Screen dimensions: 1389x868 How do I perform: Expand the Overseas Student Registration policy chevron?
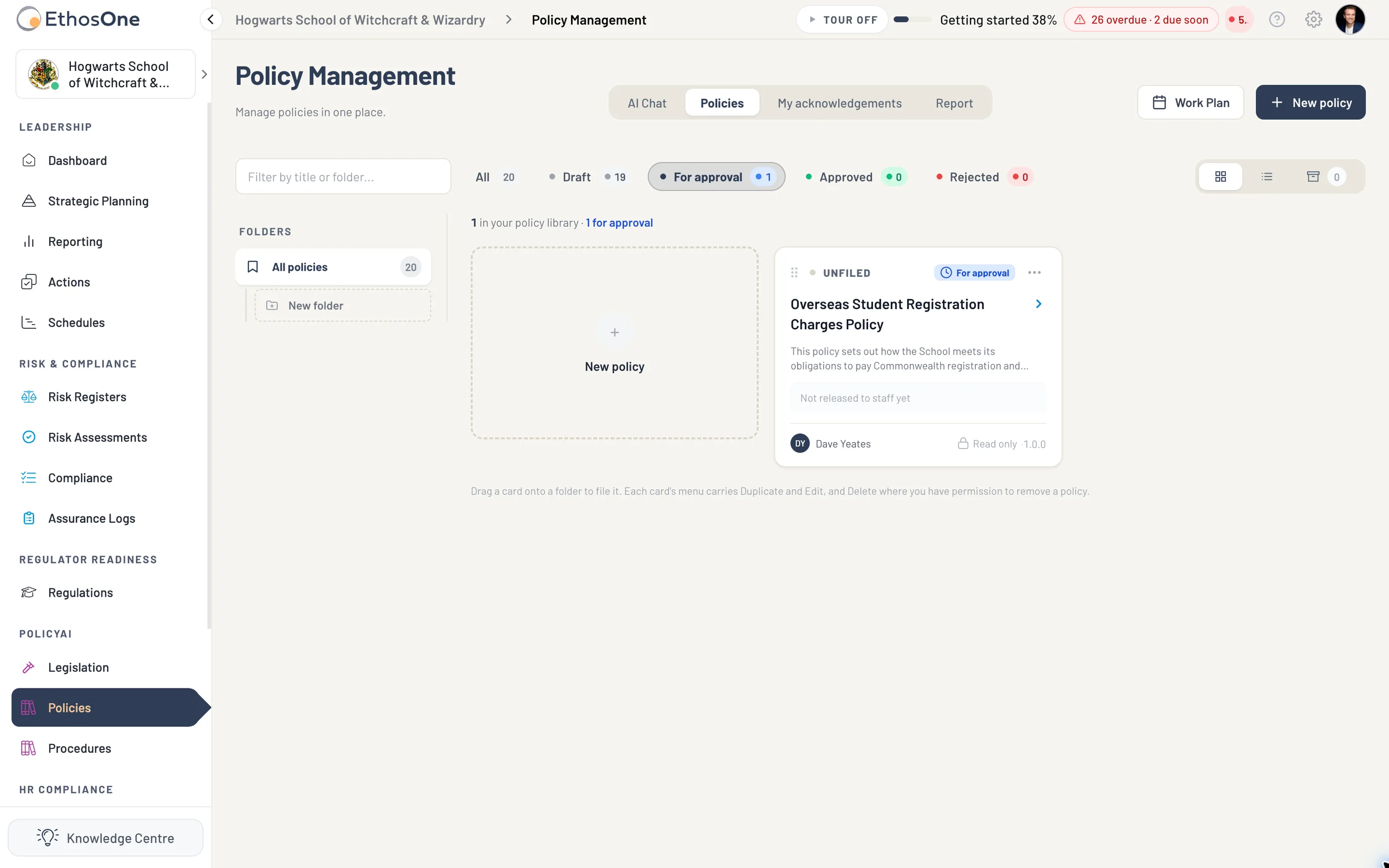[1038, 304]
